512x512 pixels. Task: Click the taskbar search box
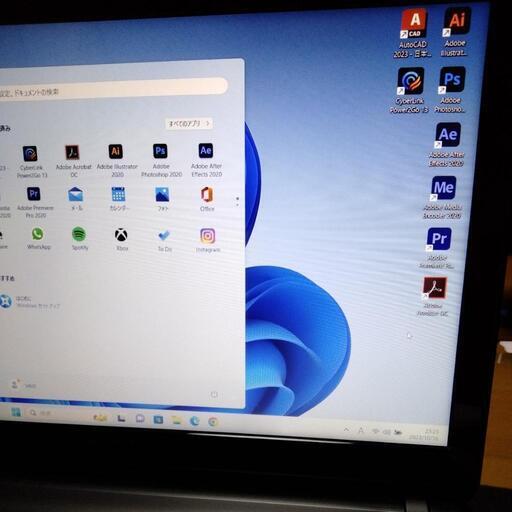coord(41,413)
